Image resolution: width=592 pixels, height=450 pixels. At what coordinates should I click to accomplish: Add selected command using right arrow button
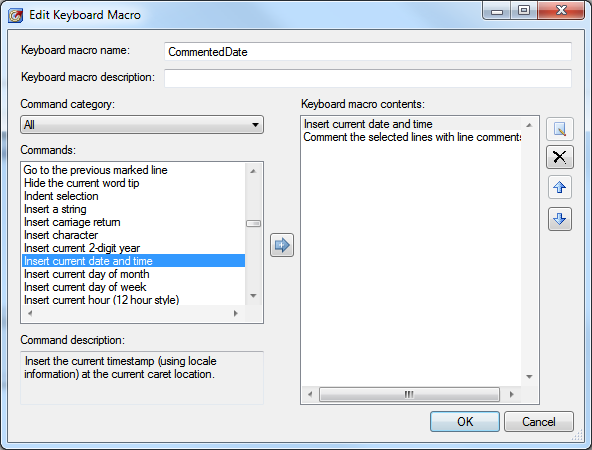(x=282, y=245)
